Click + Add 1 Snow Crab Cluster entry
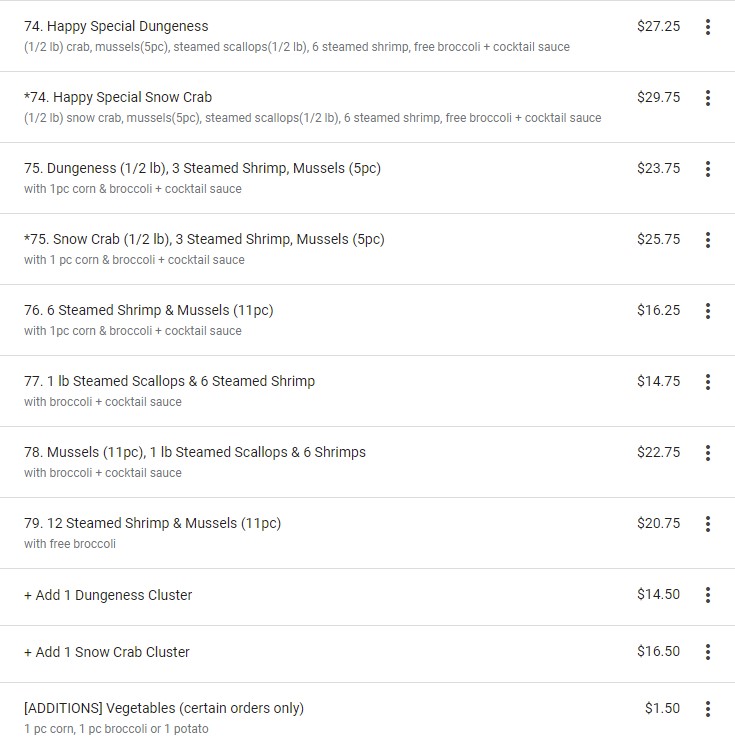Image resolution: width=735 pixels, height=751 pixels. pyautogui.click(x=107, y=652)
